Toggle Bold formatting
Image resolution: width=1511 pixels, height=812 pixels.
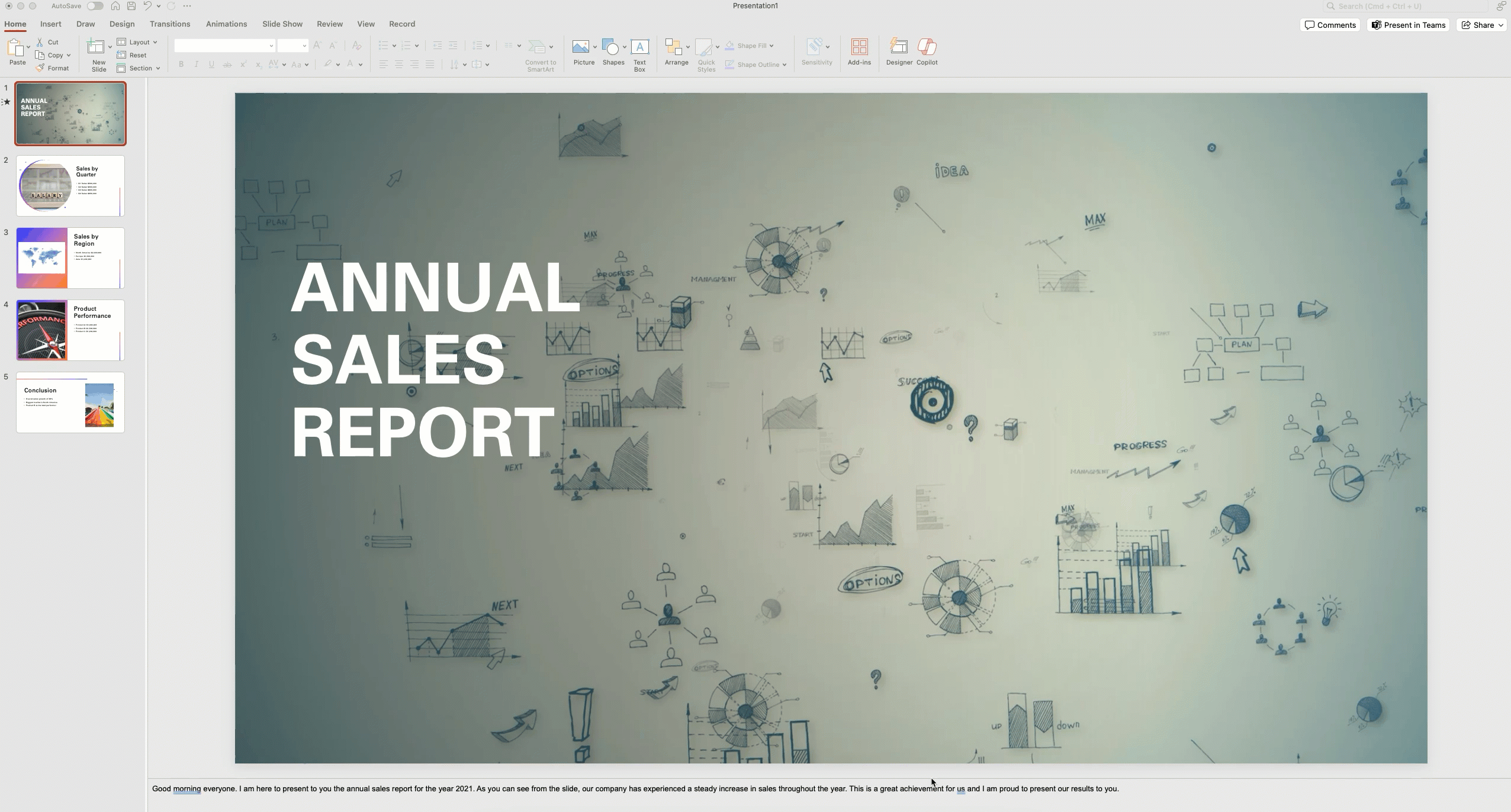click(181, 65)
